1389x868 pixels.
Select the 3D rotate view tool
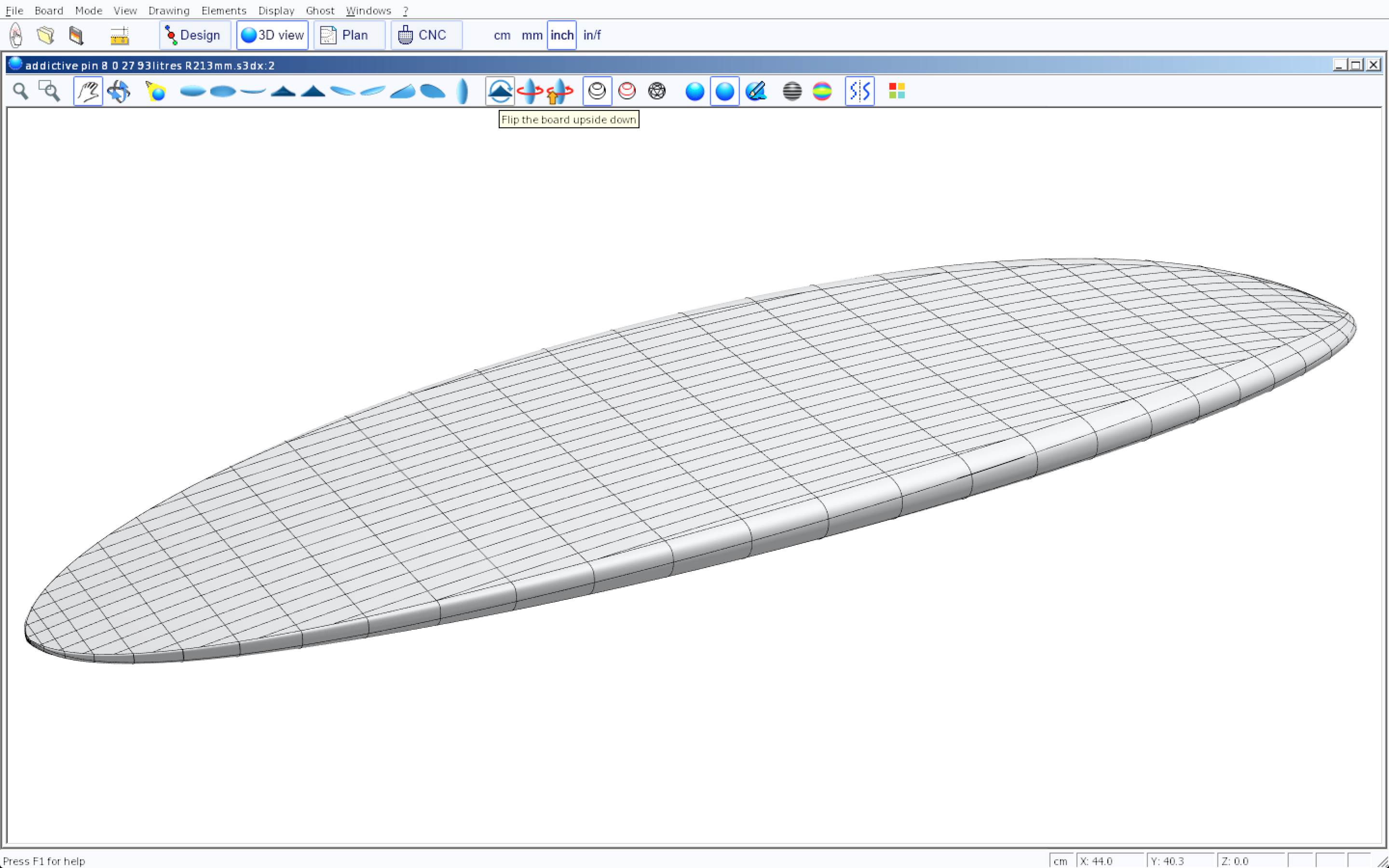118,91
